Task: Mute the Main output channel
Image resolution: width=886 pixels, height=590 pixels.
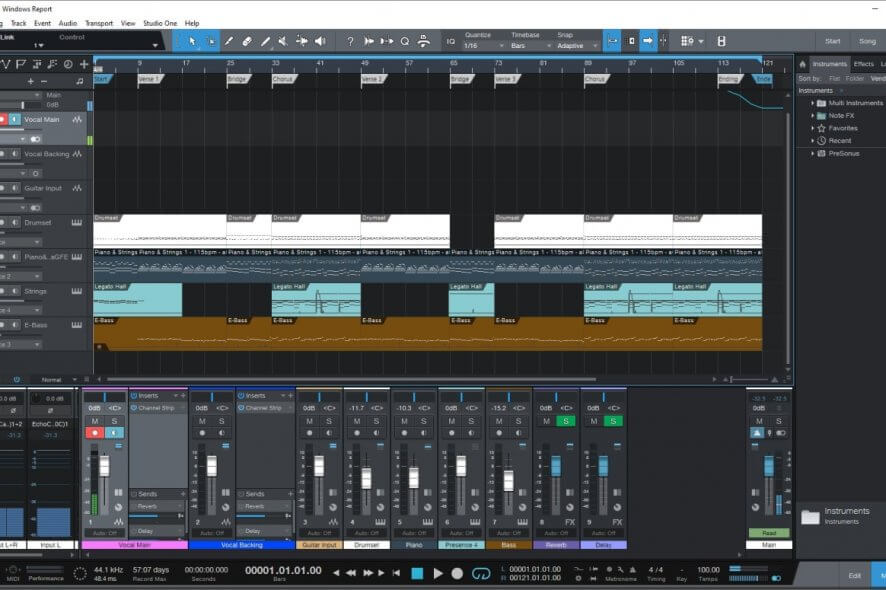Action: pos(759,421)
